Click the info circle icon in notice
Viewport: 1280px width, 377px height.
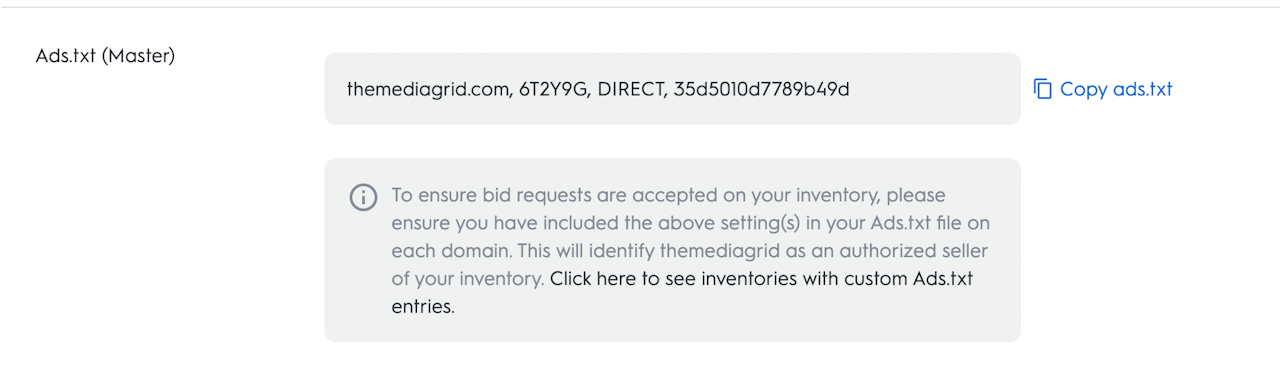click(x=363, y=197)
